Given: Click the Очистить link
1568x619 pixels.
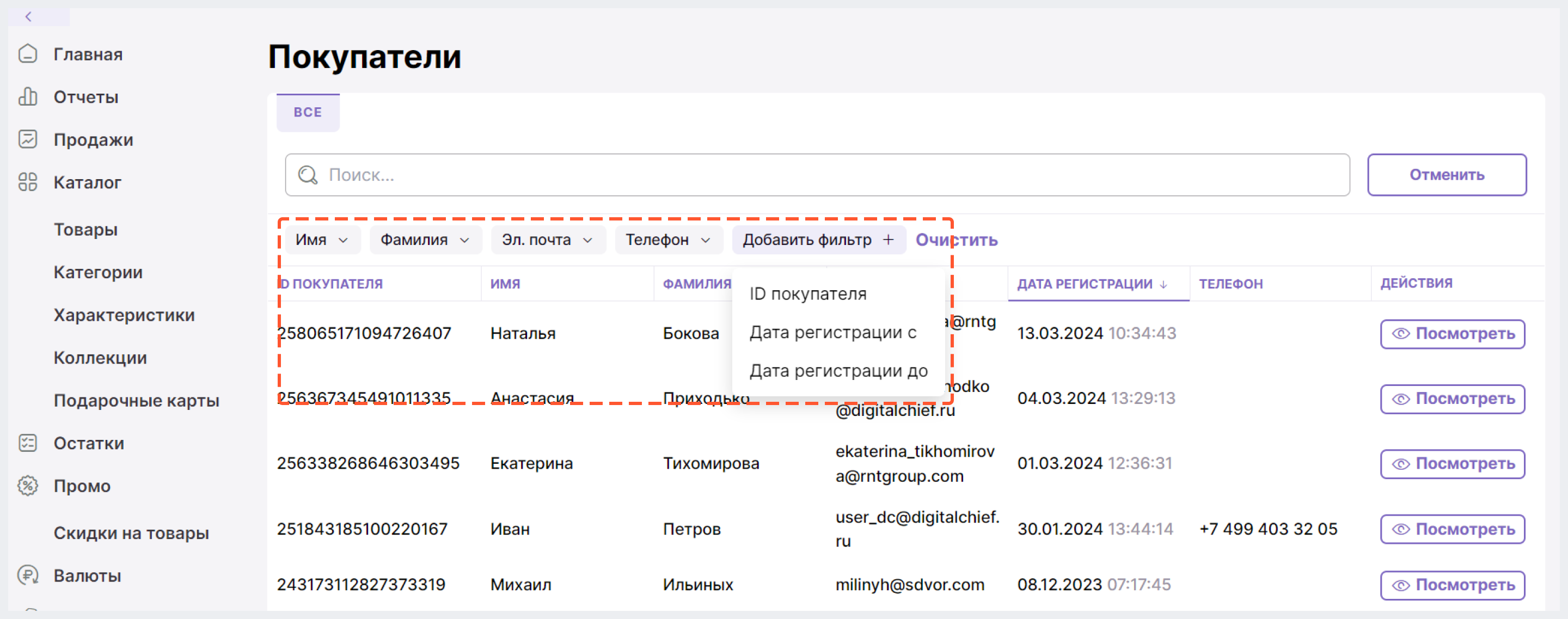Looking at the screenshot, I should [x=956, y=240].
